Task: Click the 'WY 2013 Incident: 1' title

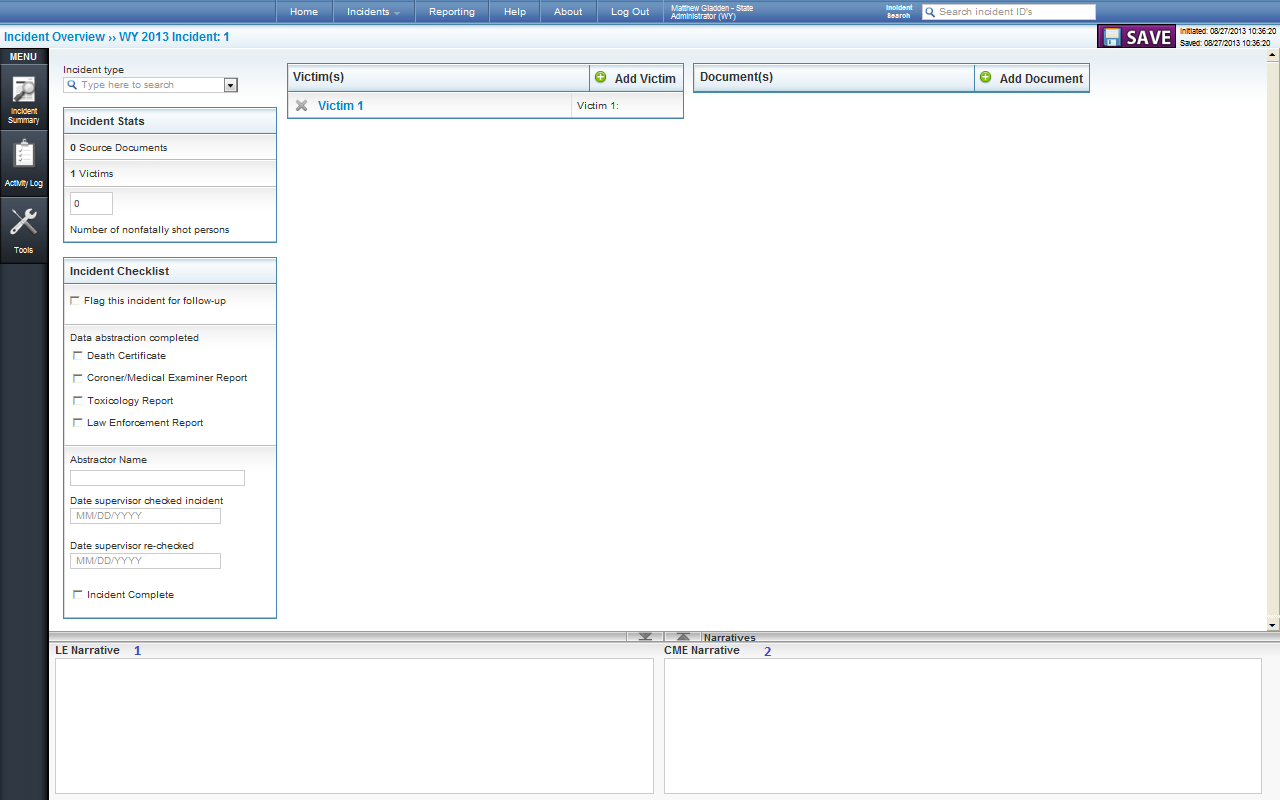Action: tap(174, 37)
